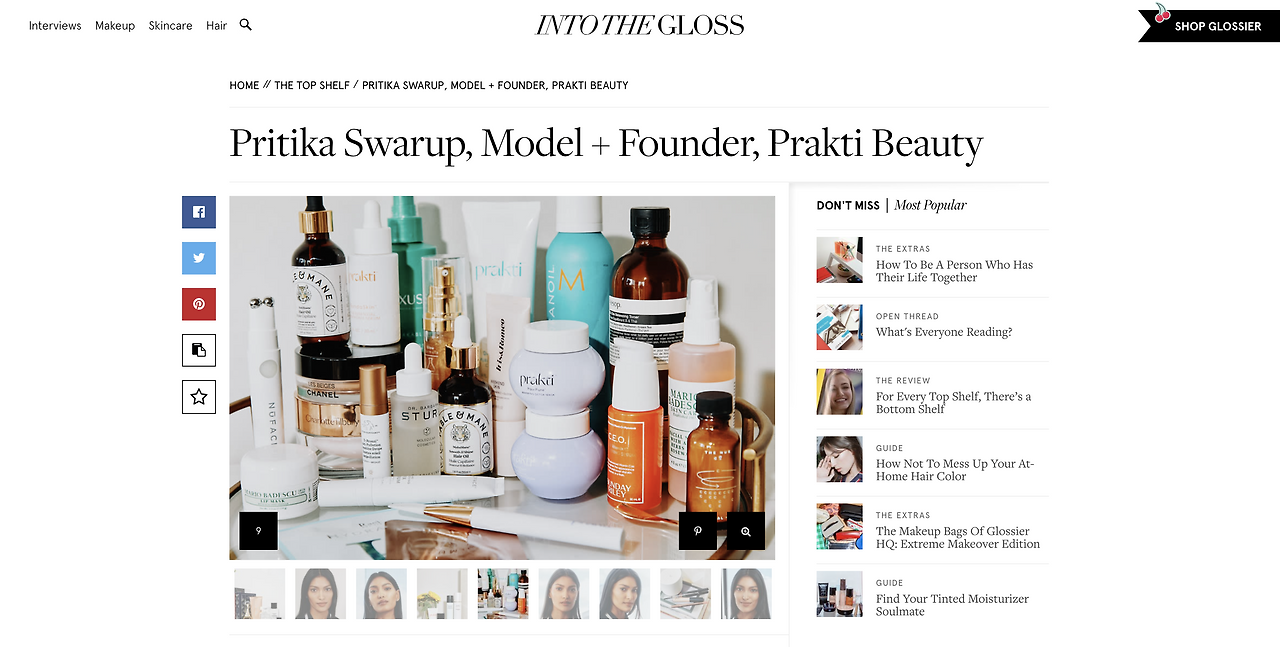
Task: Pin article with red Pinterest button
Action: tap(199, 304)
